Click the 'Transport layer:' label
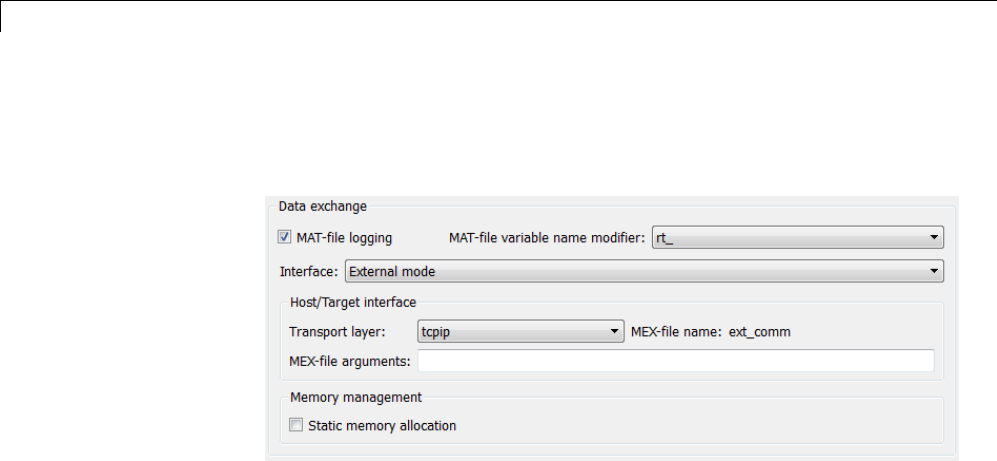Screen dimensions: 997x461 point(332,332)
